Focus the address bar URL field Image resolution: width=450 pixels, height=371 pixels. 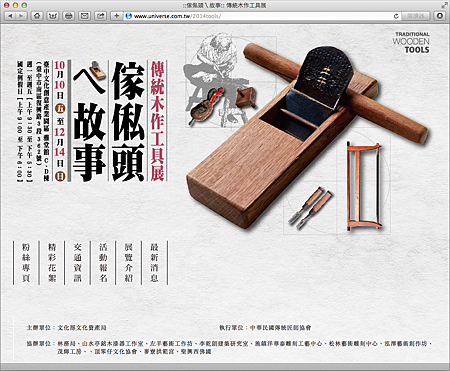pos(262,16)
